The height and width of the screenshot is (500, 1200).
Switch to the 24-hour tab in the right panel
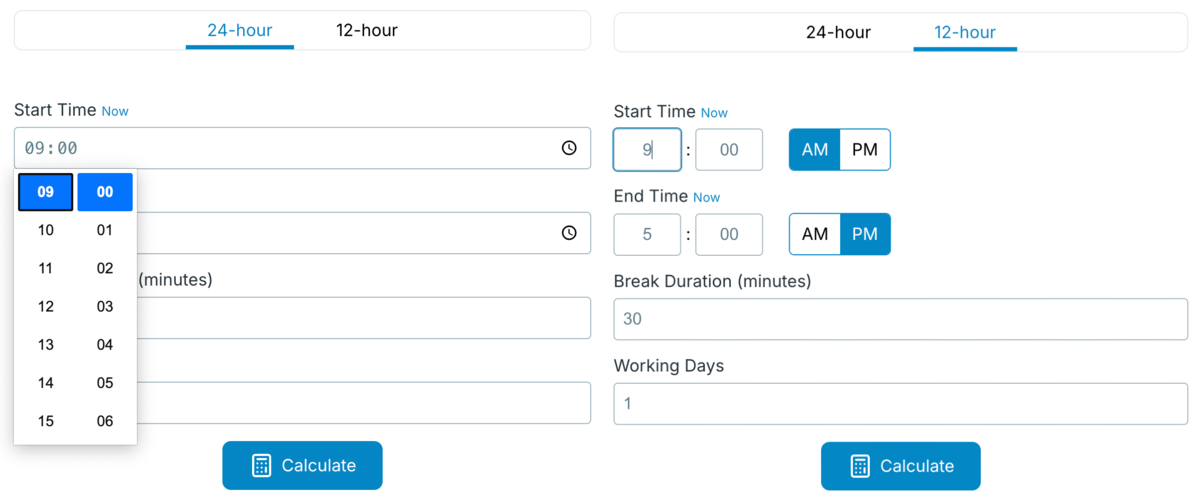[x=838, y=32]
